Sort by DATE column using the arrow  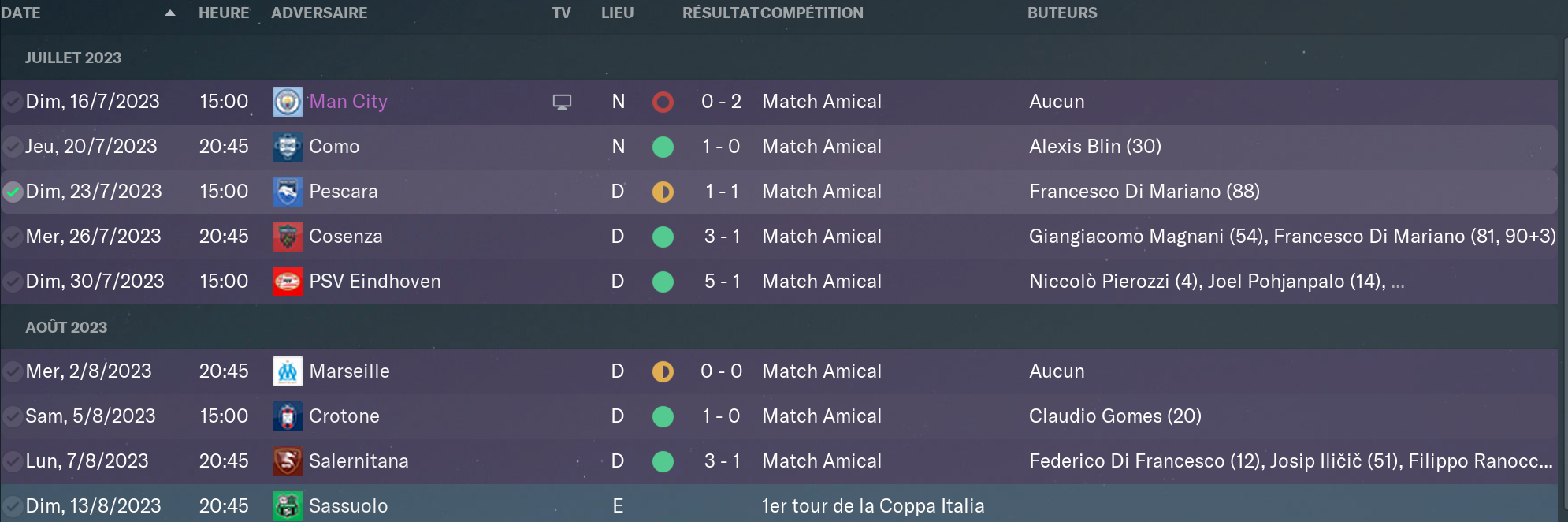click(x=170, y=13)
